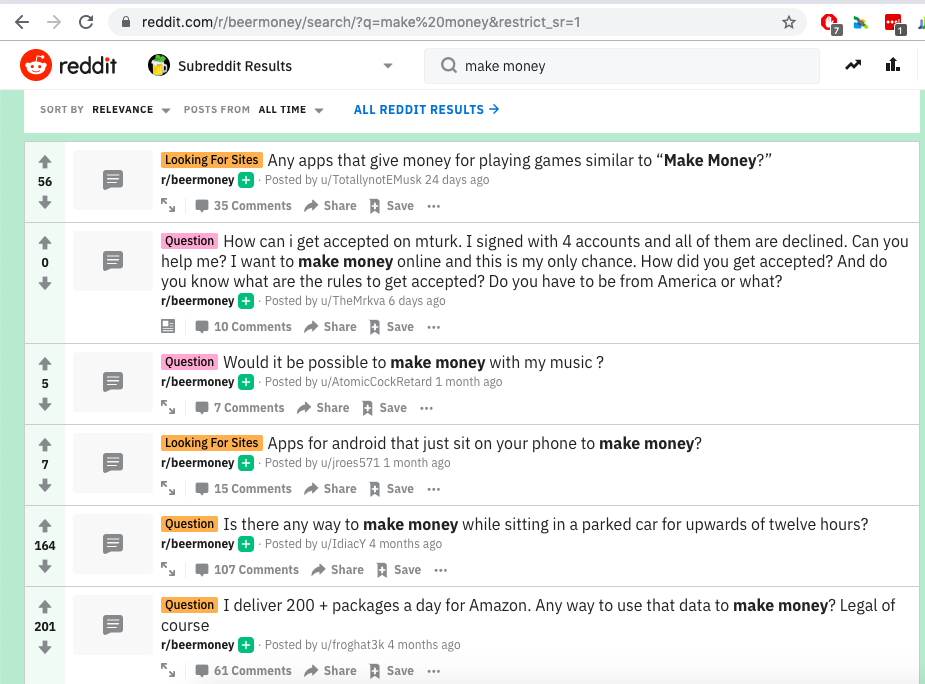Join r/beermoney from the android apps post

point(246,463)
